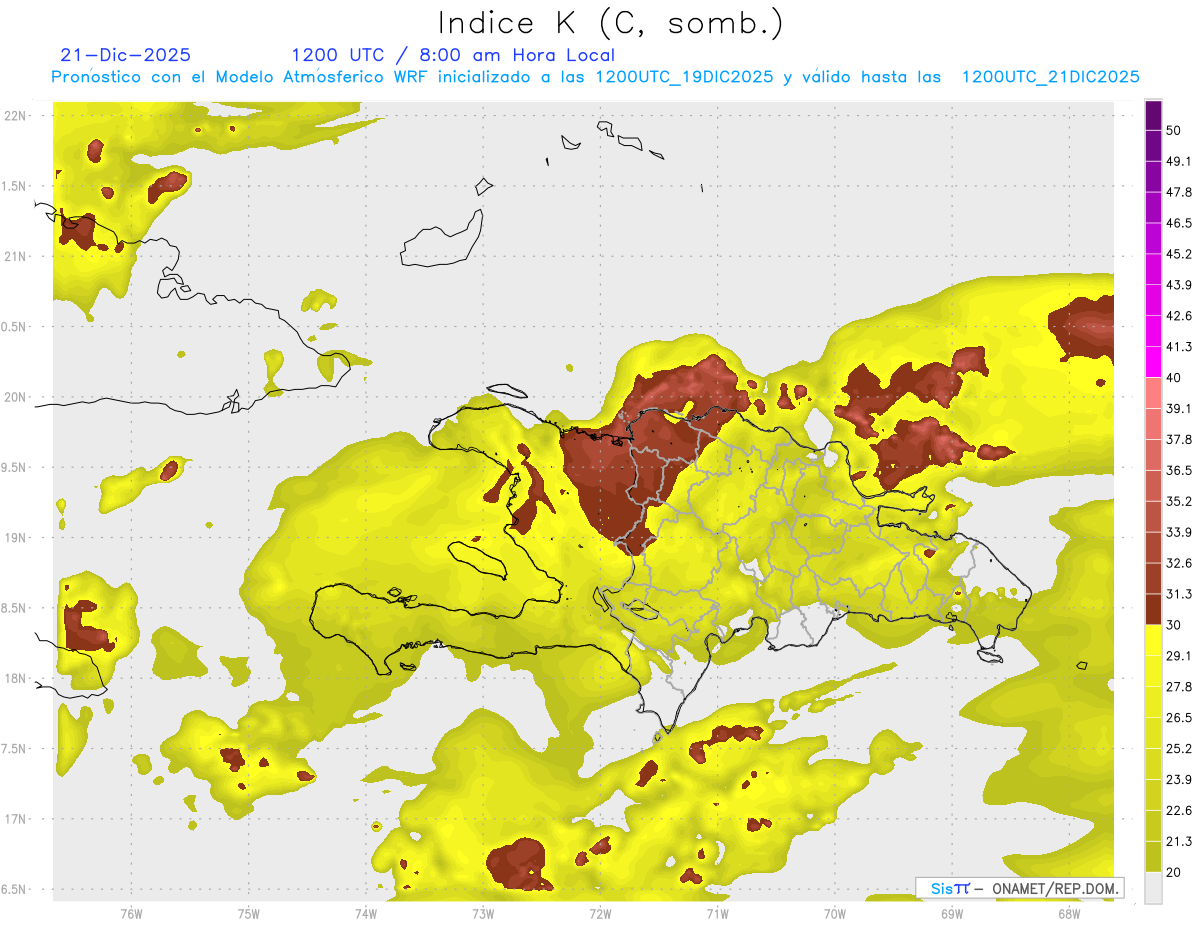This screenshot has height=927, width=1200.
Task: Click the date label "21-Dic-2025"
Action: [125, 55]
